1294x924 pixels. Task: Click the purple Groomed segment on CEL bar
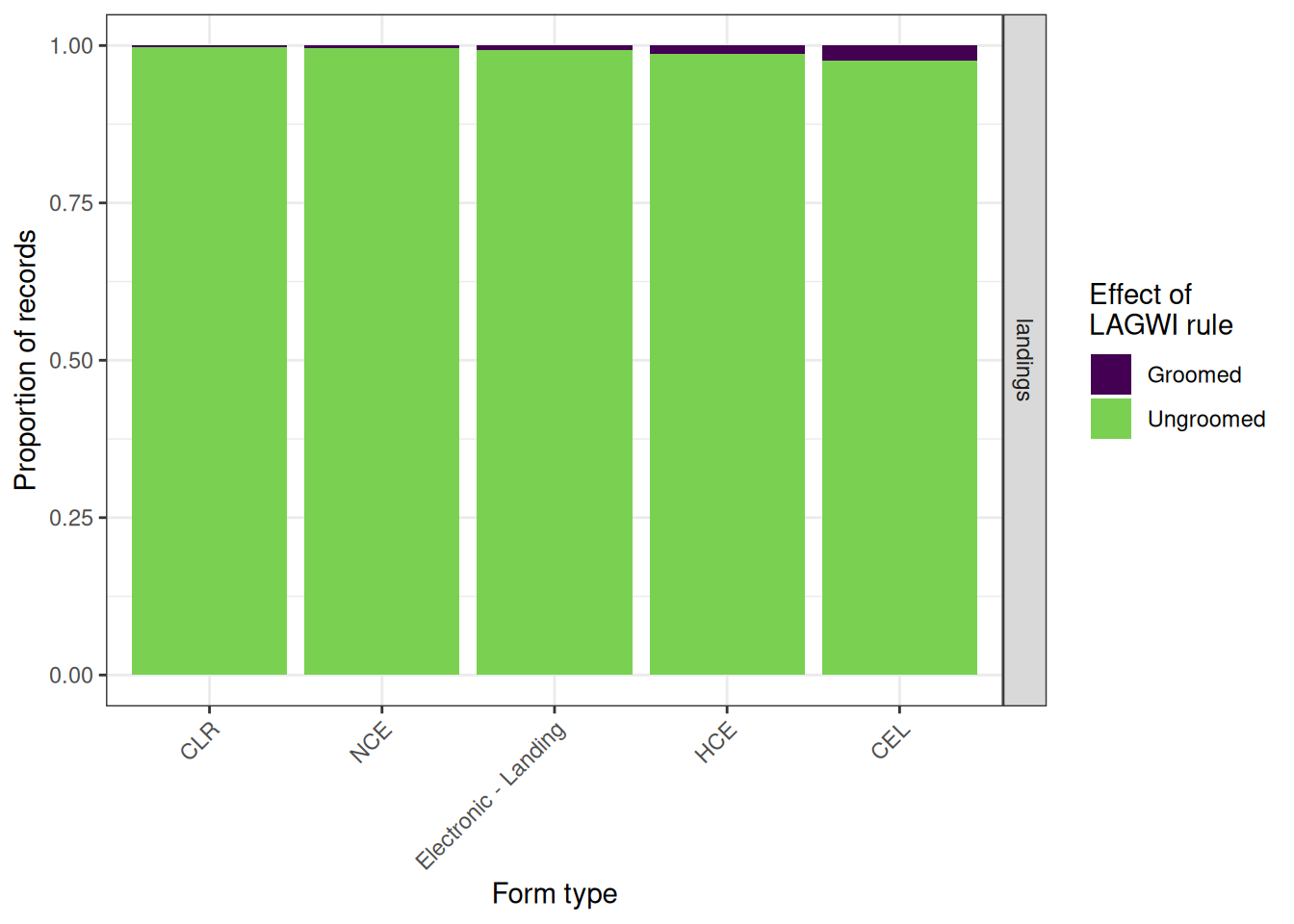point(899,53)
